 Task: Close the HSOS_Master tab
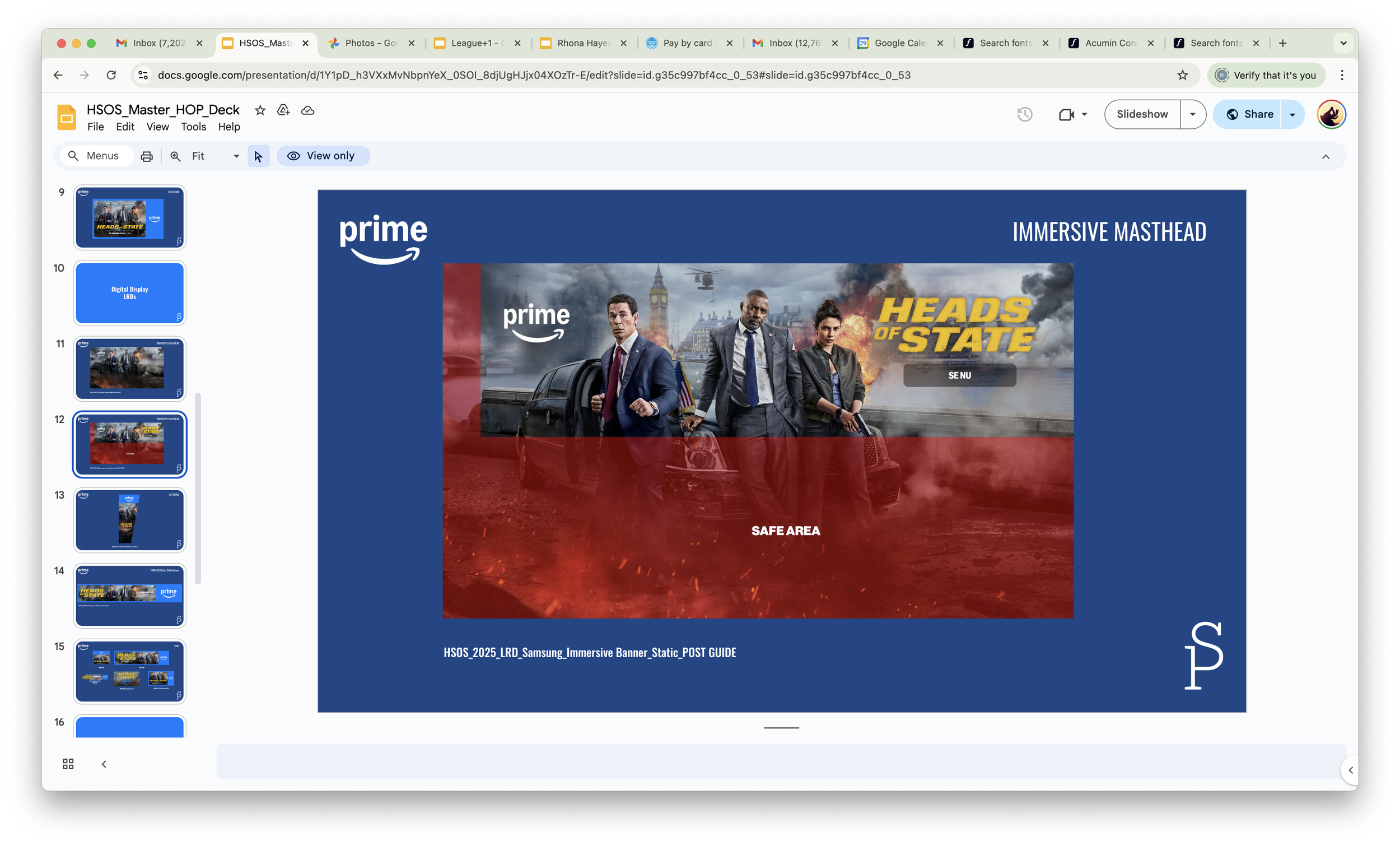pyautogui.click(x=305, y=43)
